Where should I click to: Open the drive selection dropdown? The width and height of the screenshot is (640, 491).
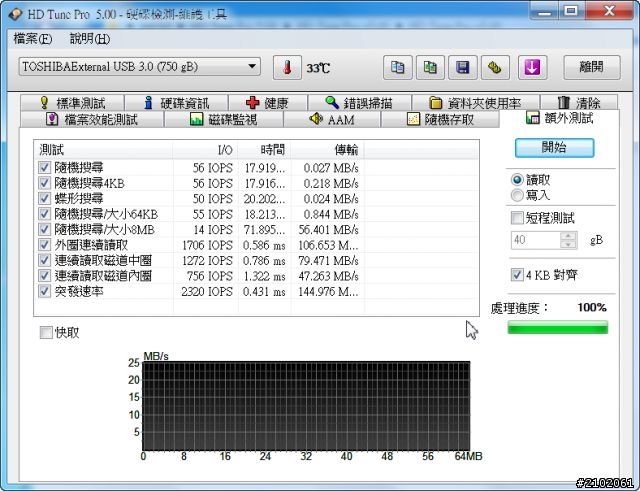tap(140, 67)
